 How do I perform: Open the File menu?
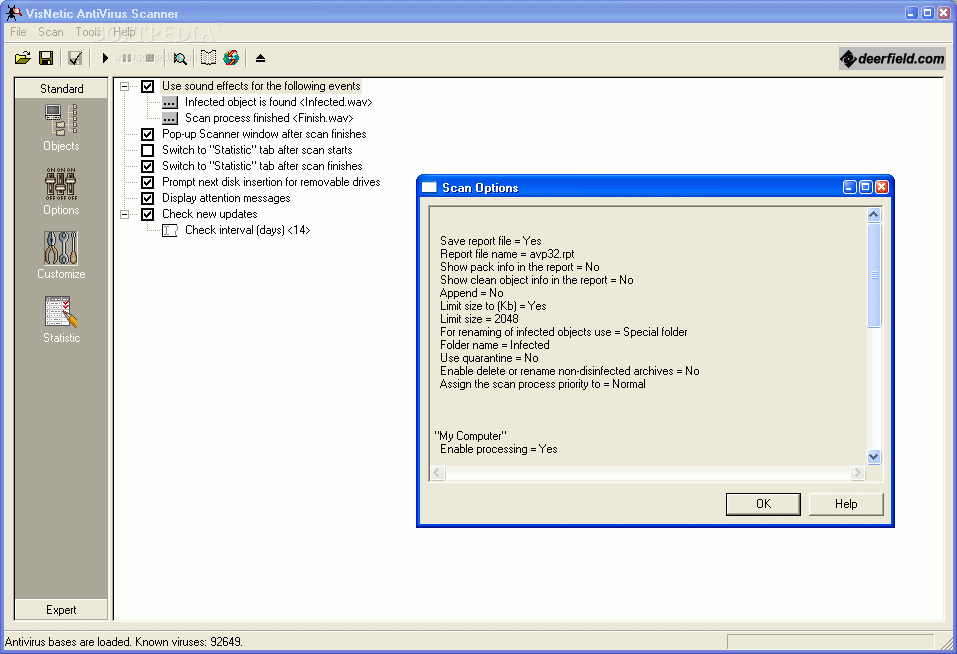point(18,32)
